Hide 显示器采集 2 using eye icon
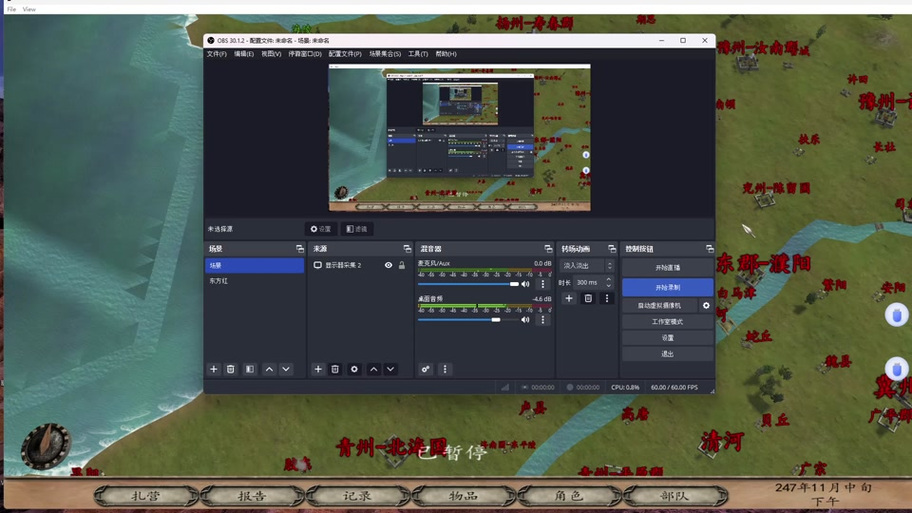This screenshot has width=912, height=513. [388, 265]
